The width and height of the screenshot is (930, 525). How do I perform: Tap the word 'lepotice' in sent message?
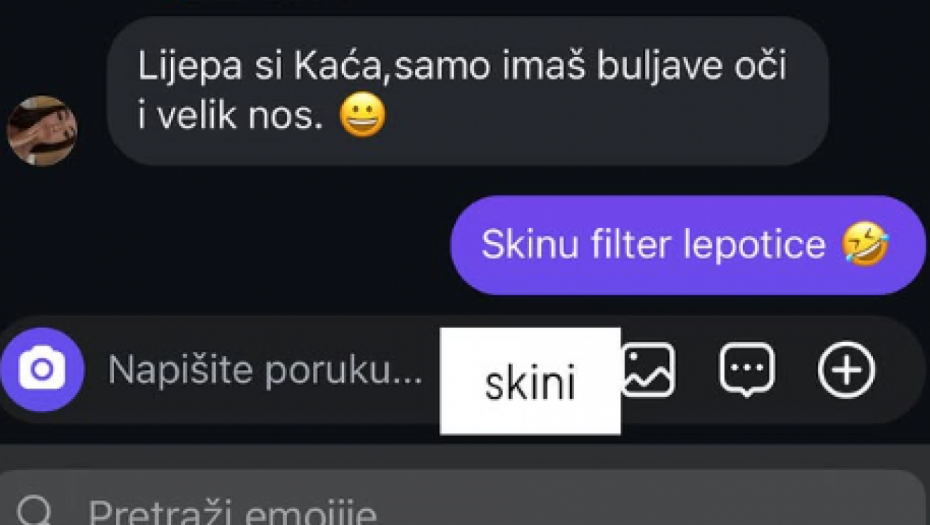click(x=754, y=245)
